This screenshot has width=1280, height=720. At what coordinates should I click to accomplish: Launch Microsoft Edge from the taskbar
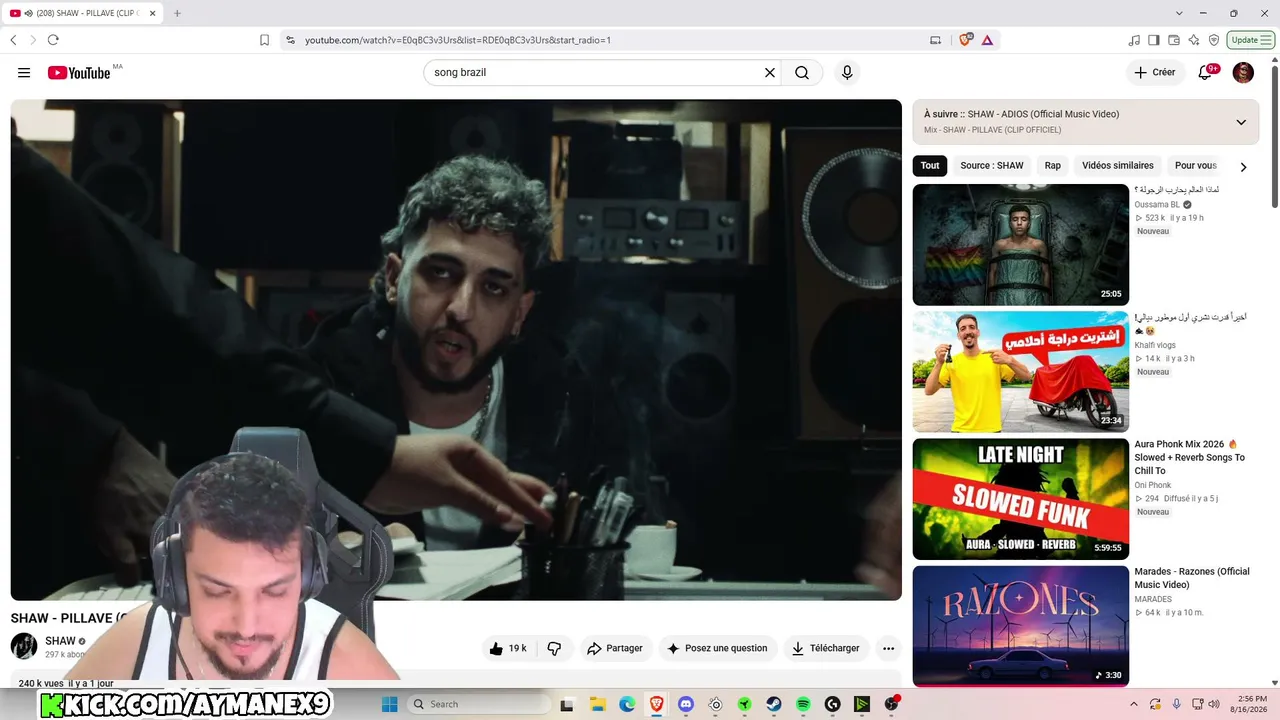tap(627, 704)
